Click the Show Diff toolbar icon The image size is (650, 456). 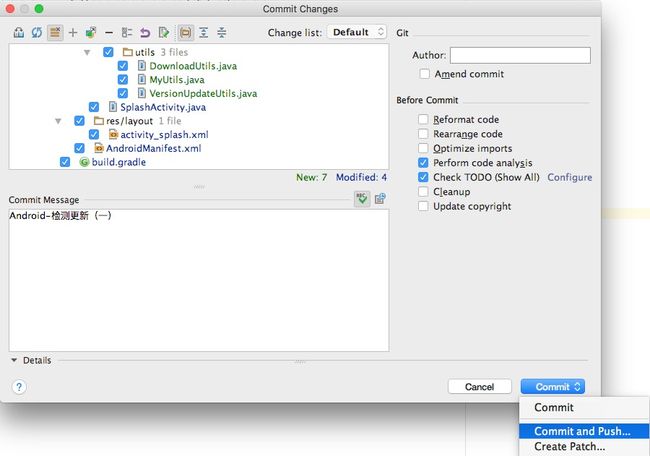[19, 32]
